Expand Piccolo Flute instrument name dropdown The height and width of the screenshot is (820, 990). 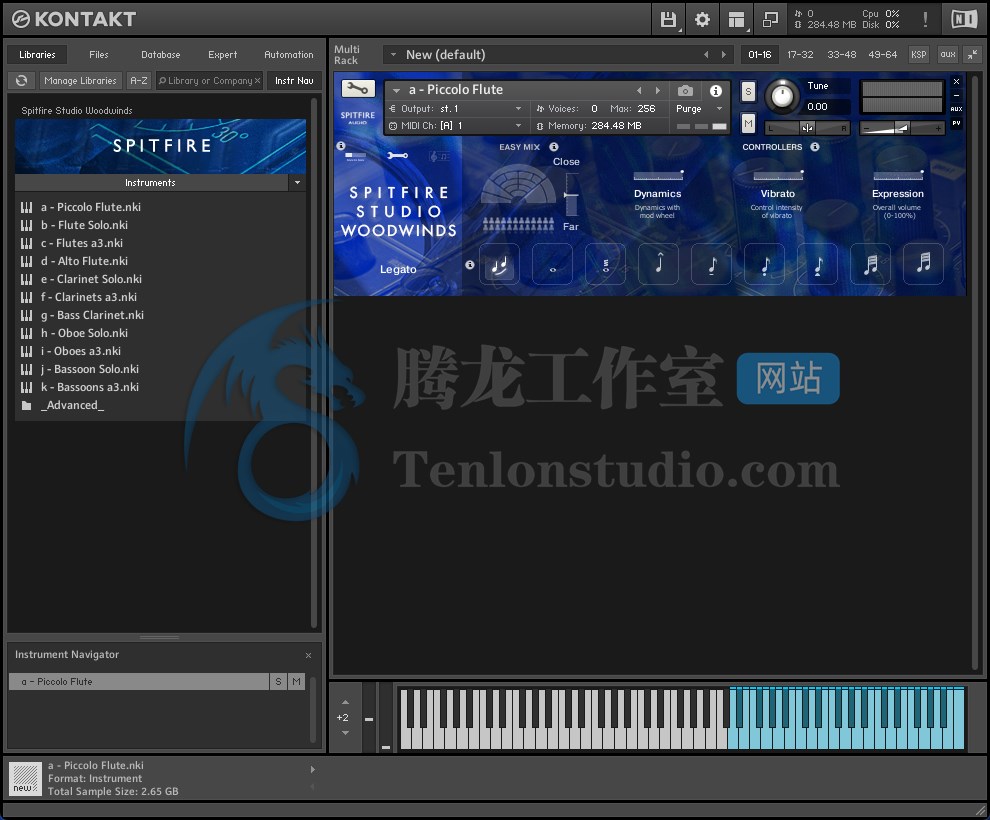397,90
